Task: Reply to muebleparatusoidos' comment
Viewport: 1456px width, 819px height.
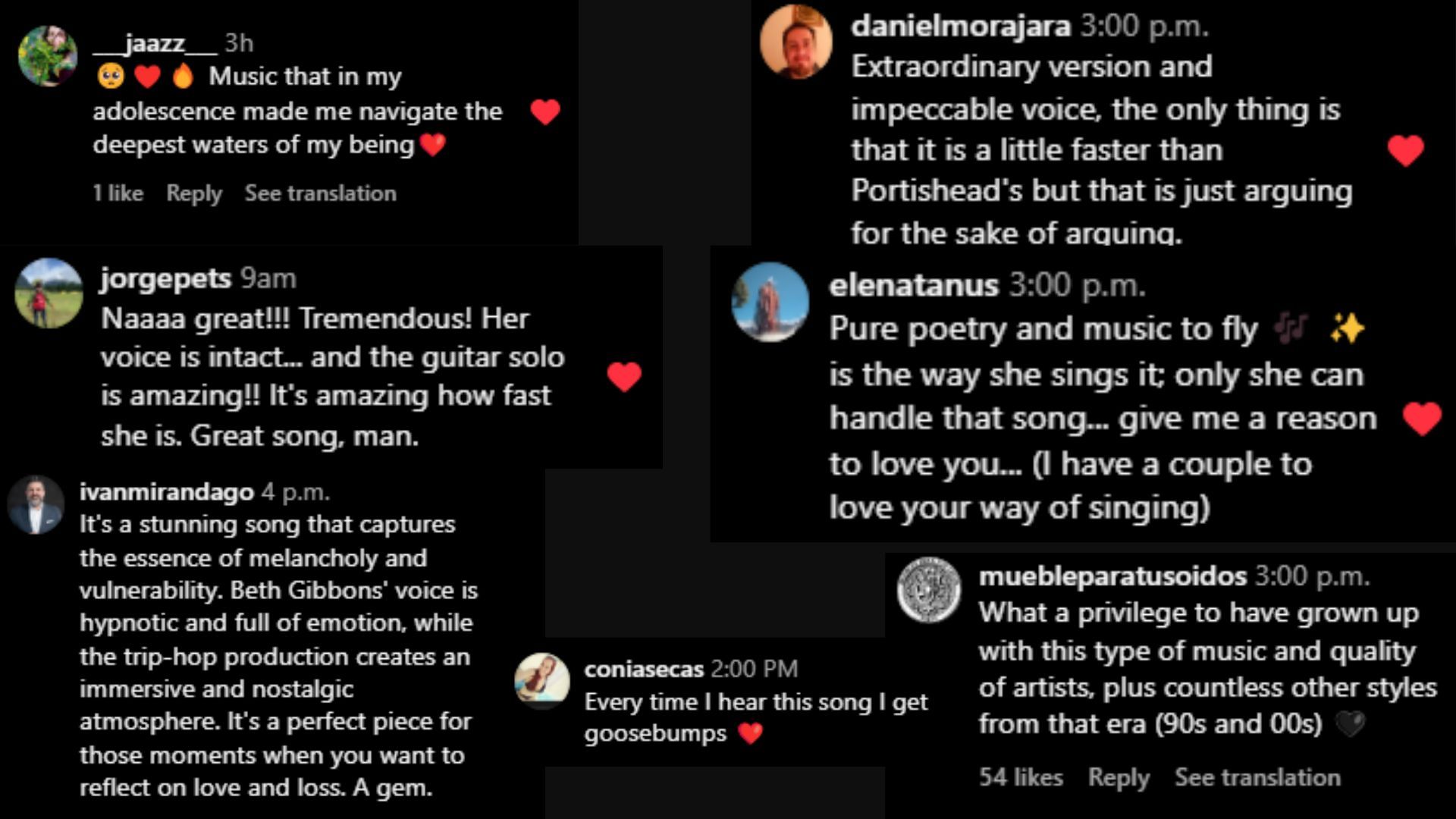Action: pos(1119,777)
